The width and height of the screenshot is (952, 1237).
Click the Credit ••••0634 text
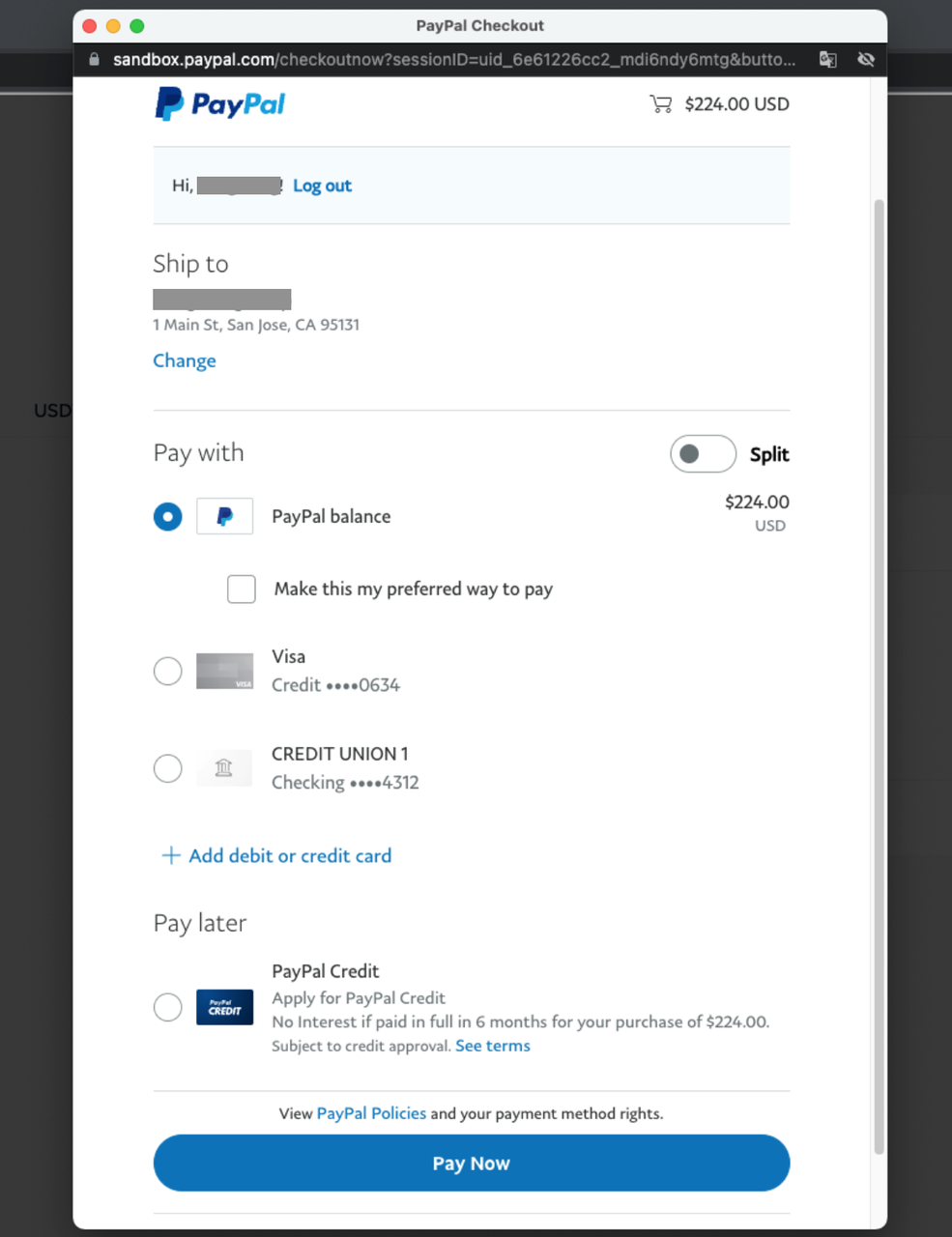335,685
